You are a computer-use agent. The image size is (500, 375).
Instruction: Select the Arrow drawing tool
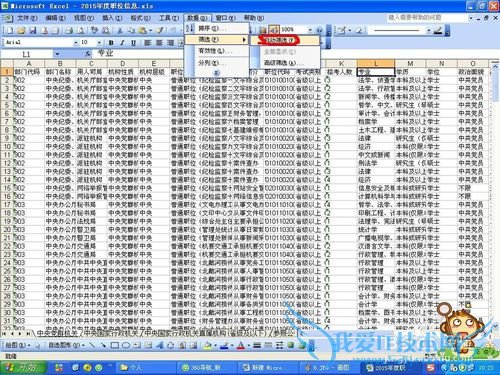[x=103, y=345]
